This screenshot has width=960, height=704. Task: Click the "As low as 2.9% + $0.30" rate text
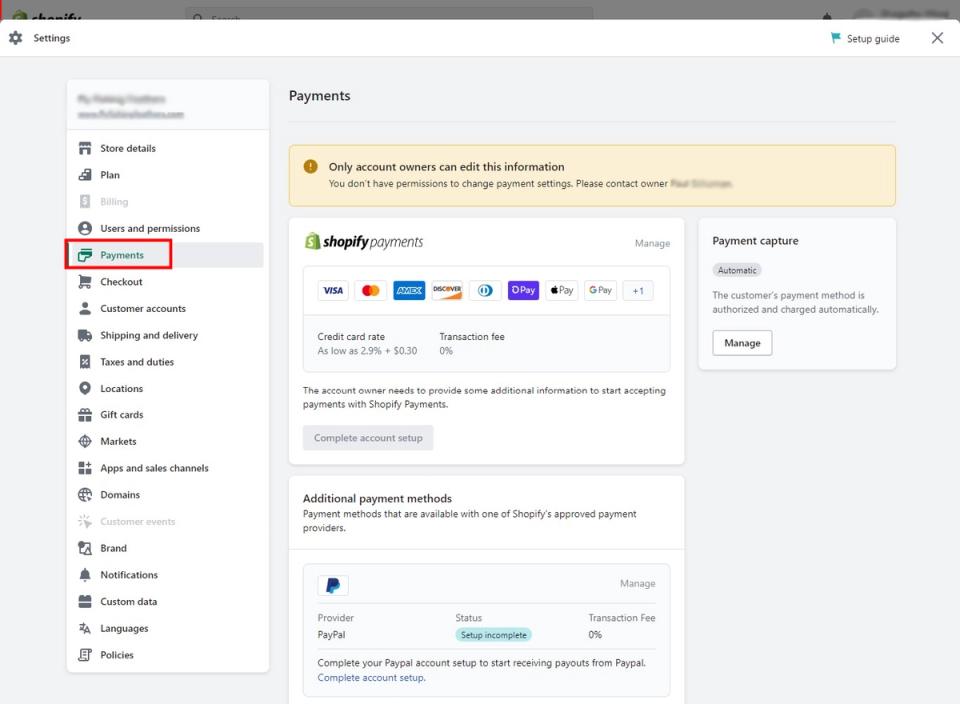(x=367, y=351)
